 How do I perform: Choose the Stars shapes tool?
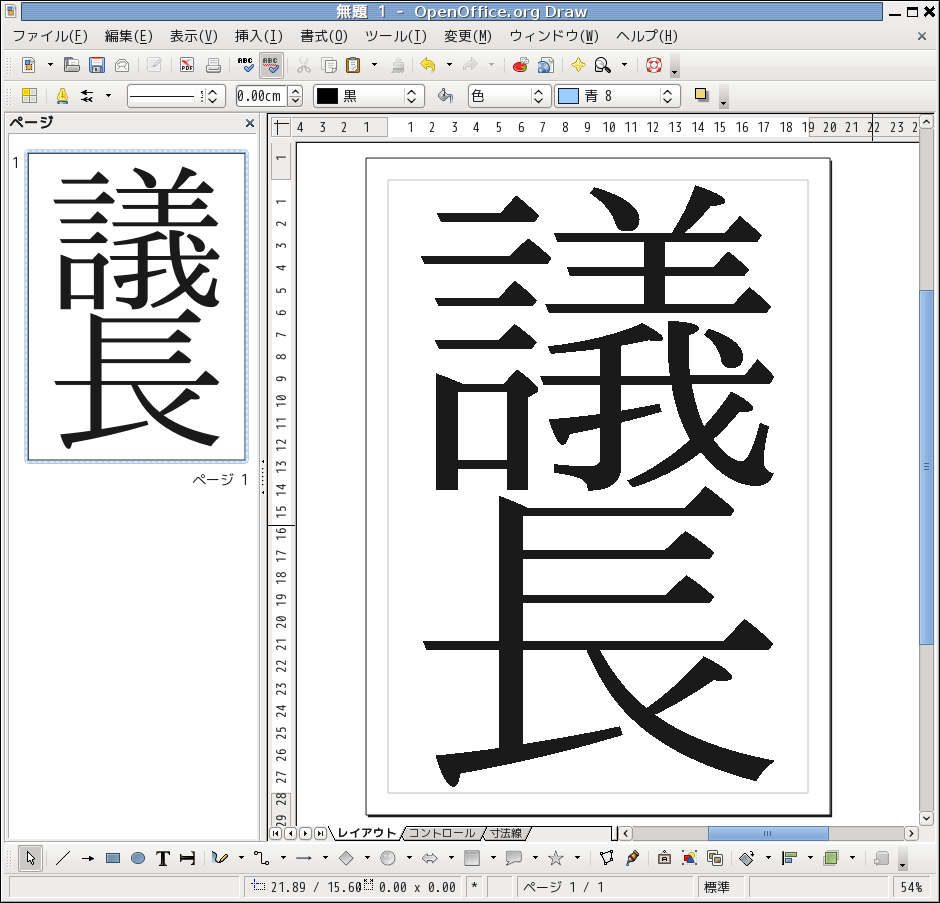(x=556, y=858)
